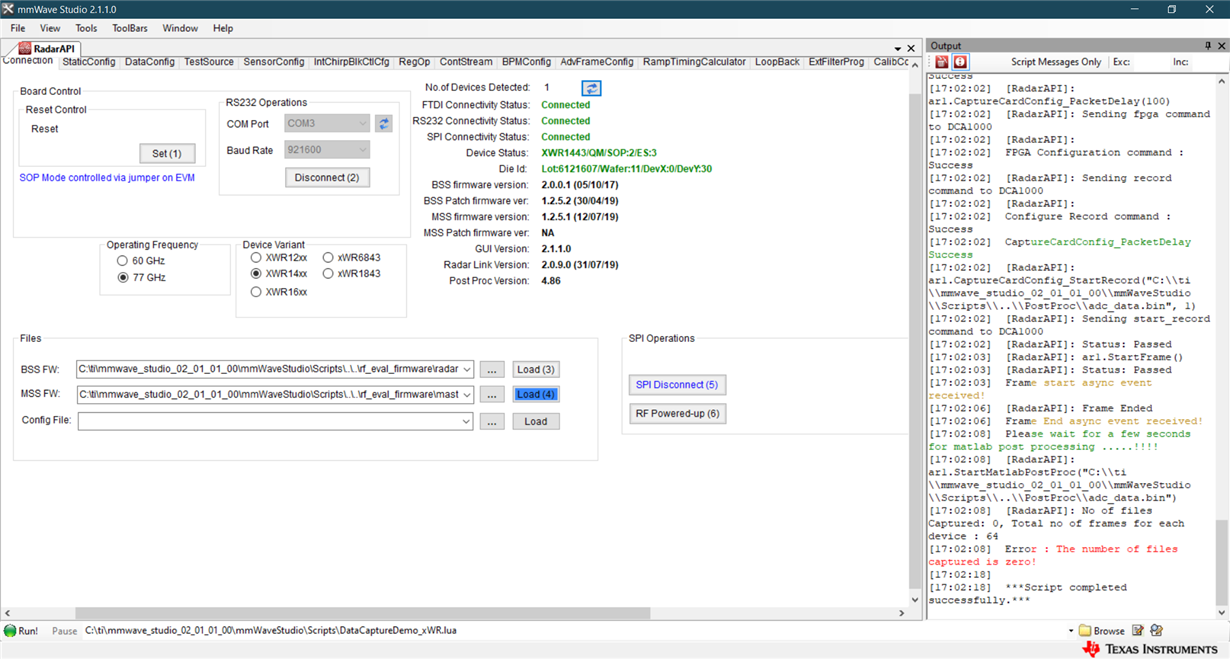Image resolution: width=1230 pixels, height=659 pixels.
Task: Choose the xWR1843 device variant
Action: click(x=328, y=274)
